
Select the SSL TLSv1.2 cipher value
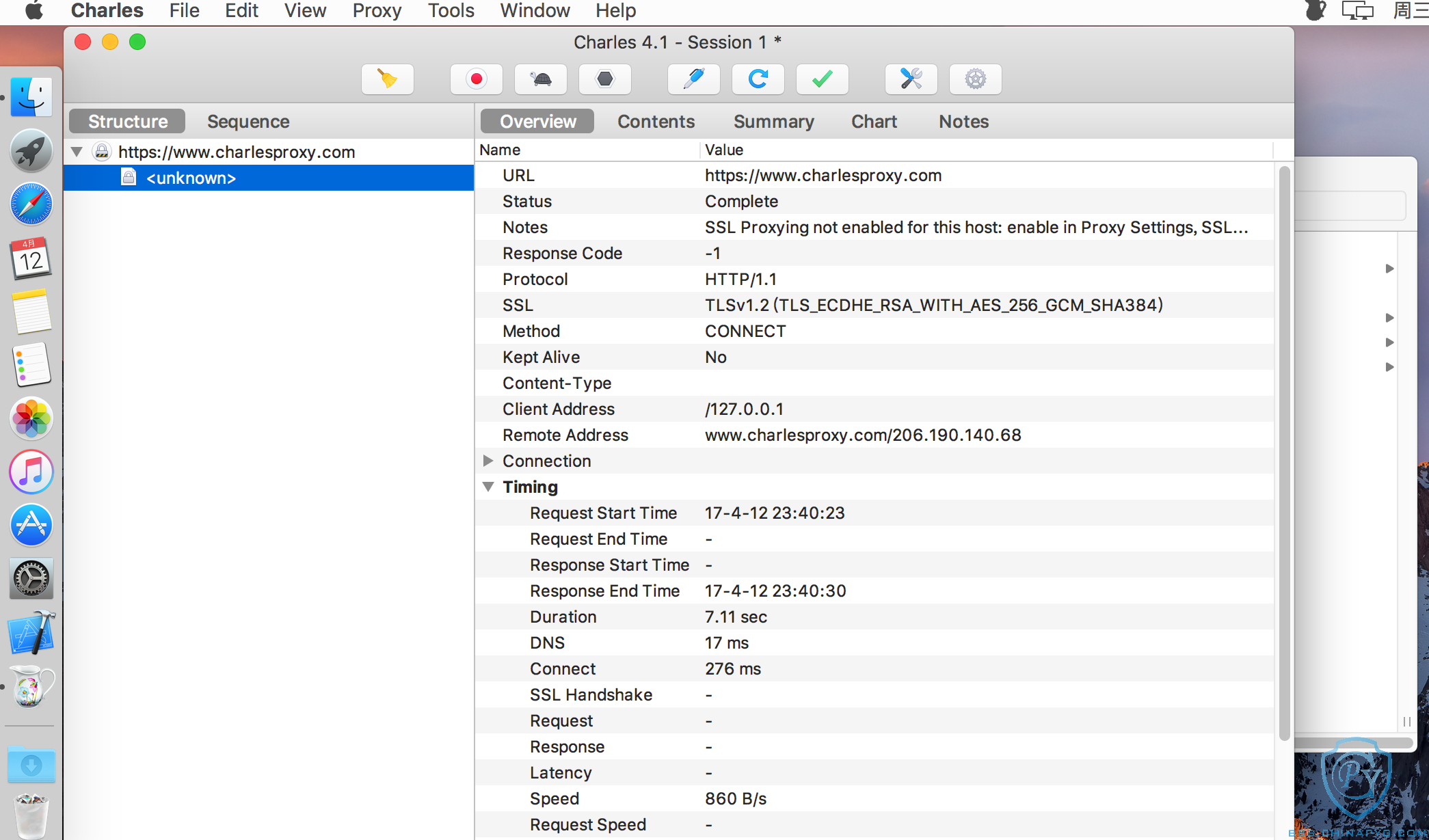pyautogui.click(x=933, y=306)
